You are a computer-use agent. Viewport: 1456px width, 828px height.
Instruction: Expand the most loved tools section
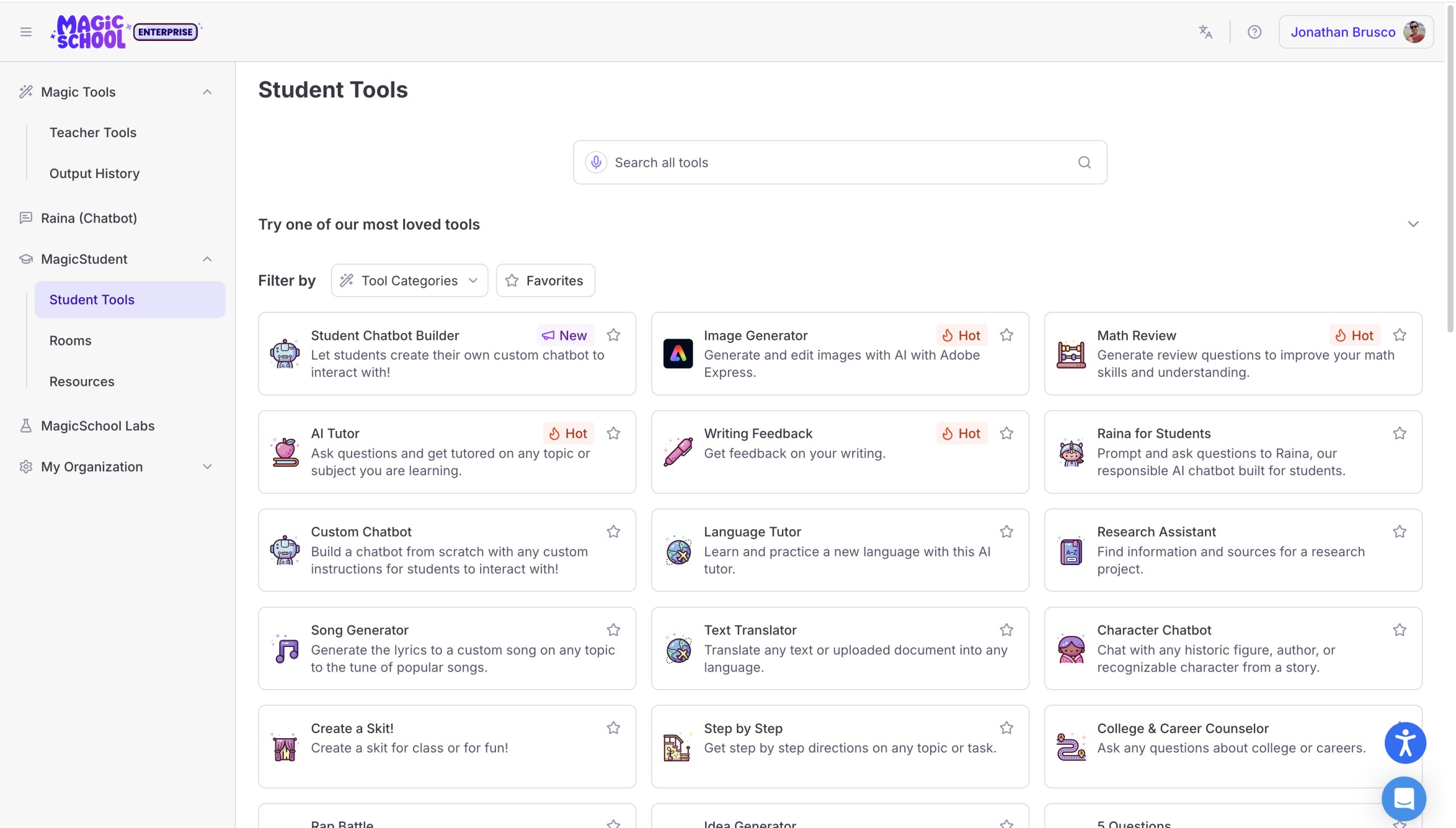(x=1413, y=224)
